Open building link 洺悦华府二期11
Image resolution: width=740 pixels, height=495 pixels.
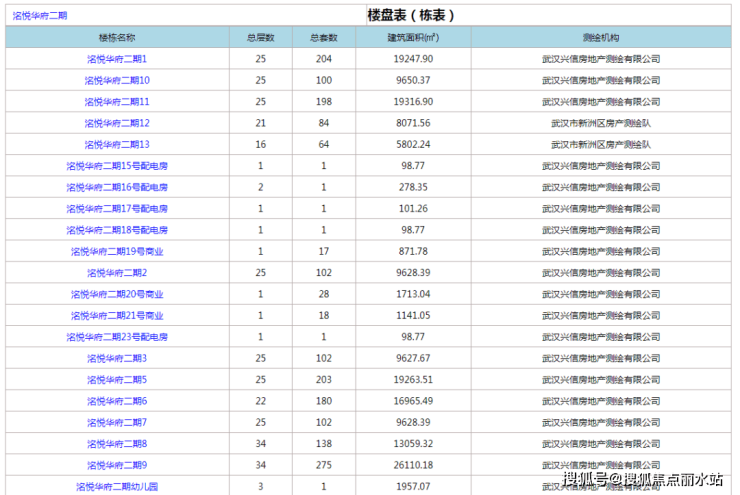tap(117, 102)
